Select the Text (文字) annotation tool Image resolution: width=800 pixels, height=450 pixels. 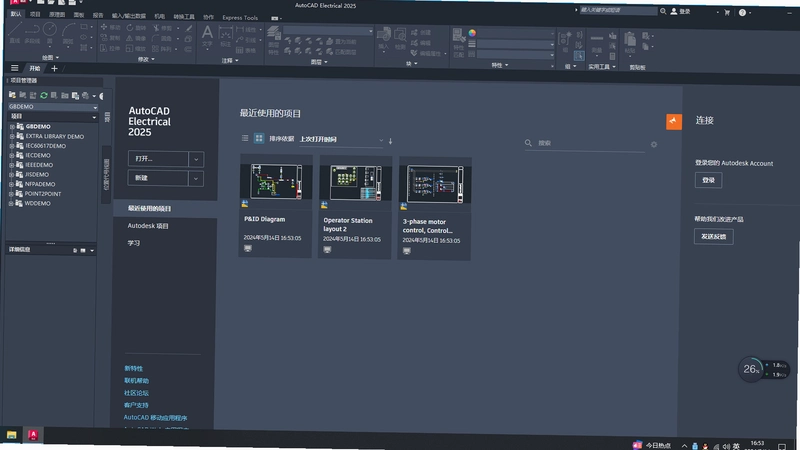click(207, 37)
